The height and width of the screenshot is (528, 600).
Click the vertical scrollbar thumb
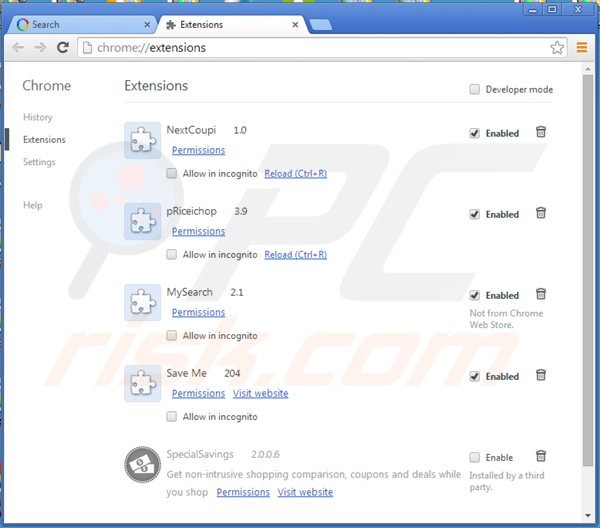tap(588, 270)
